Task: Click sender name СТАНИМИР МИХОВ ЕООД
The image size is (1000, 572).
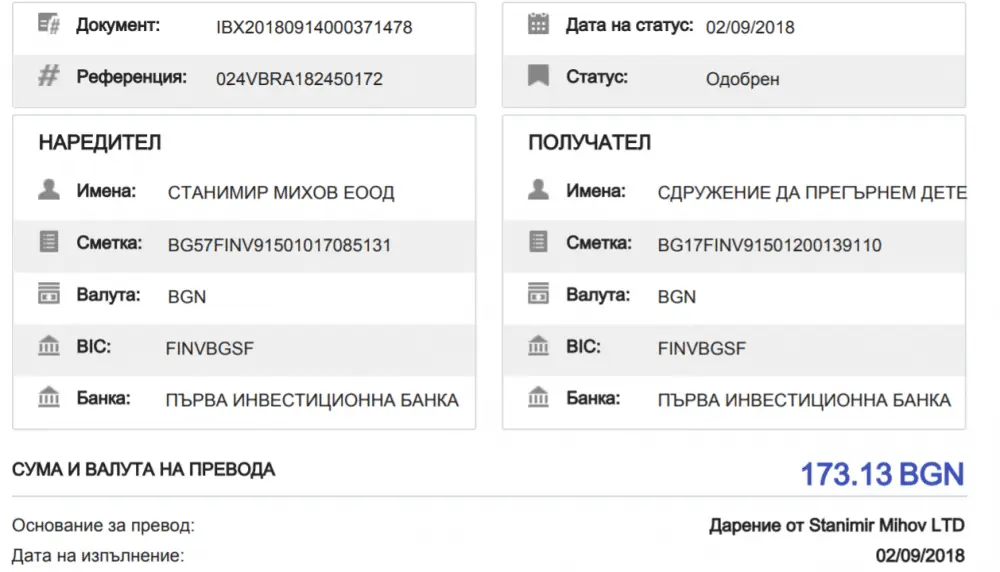Action: [x=281, y=193]
